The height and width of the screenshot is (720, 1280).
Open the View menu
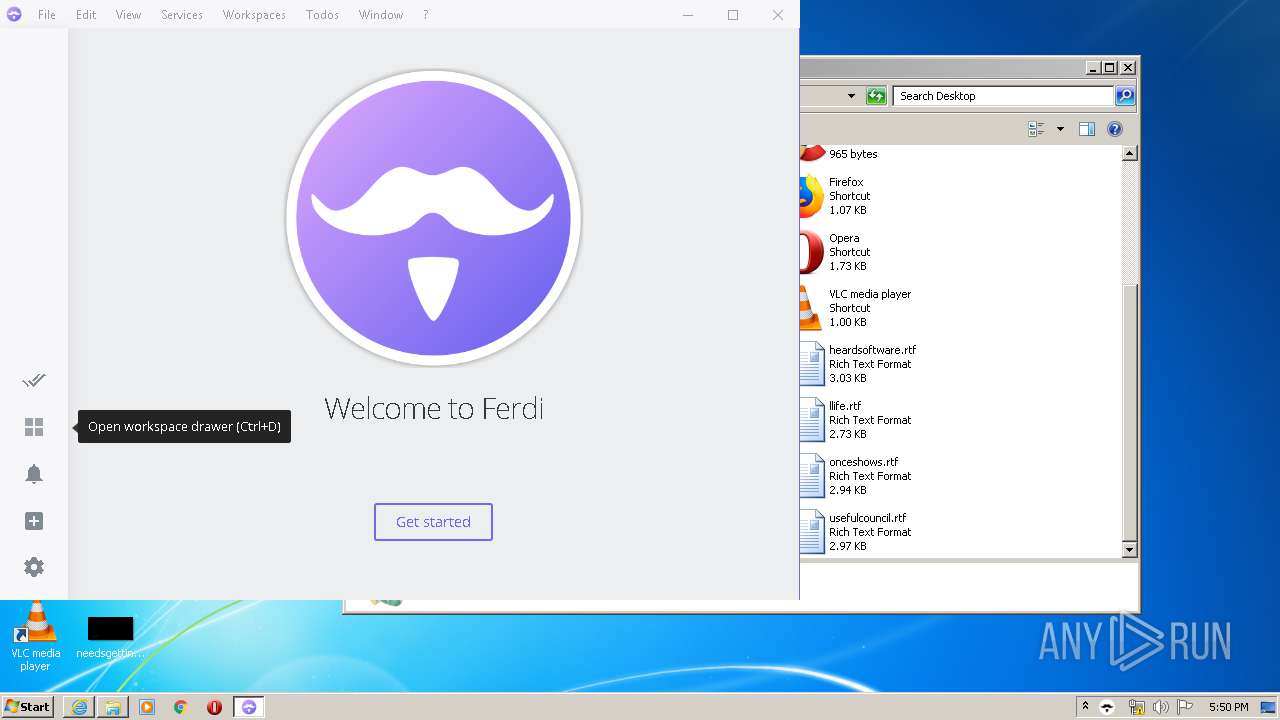(x=128, y=15)
